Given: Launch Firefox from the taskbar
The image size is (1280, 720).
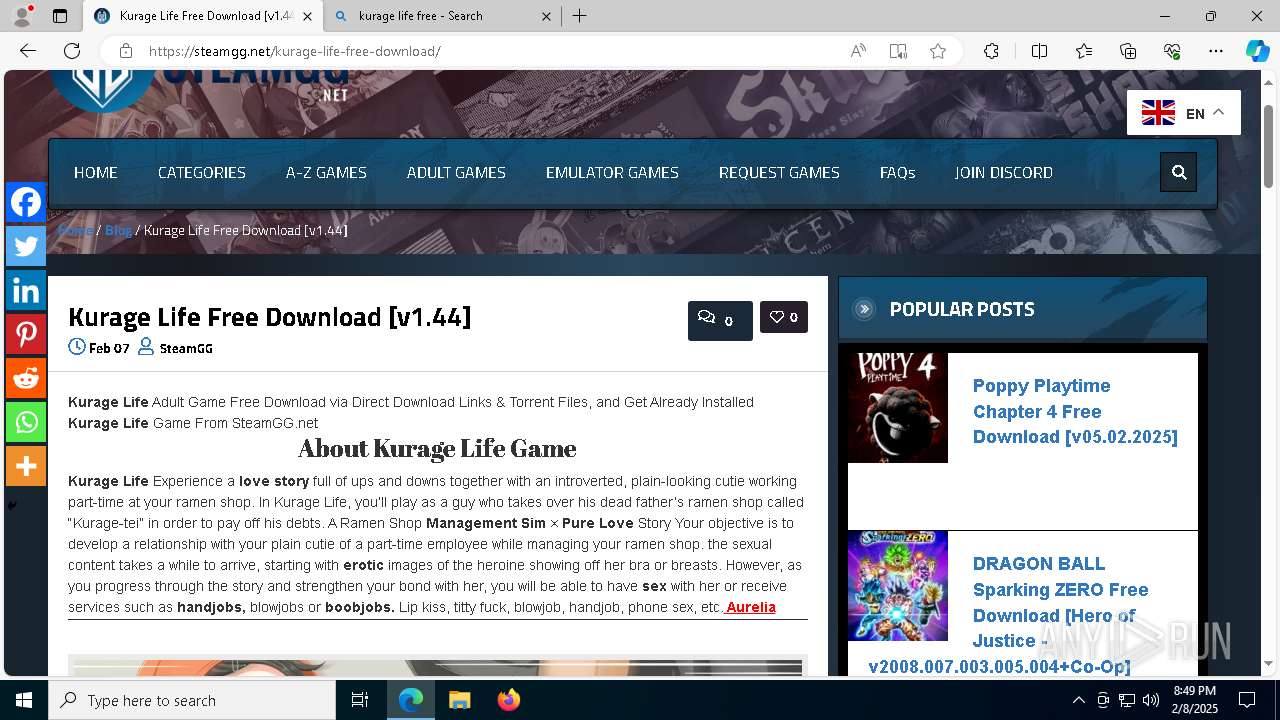Looking at the screenshot, I should [x=509, y=700].
